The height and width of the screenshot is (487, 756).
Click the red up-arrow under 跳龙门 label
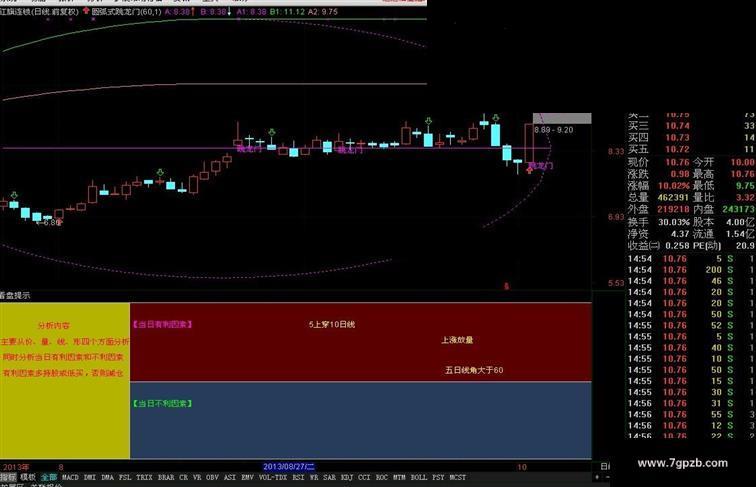pos(529,170)
